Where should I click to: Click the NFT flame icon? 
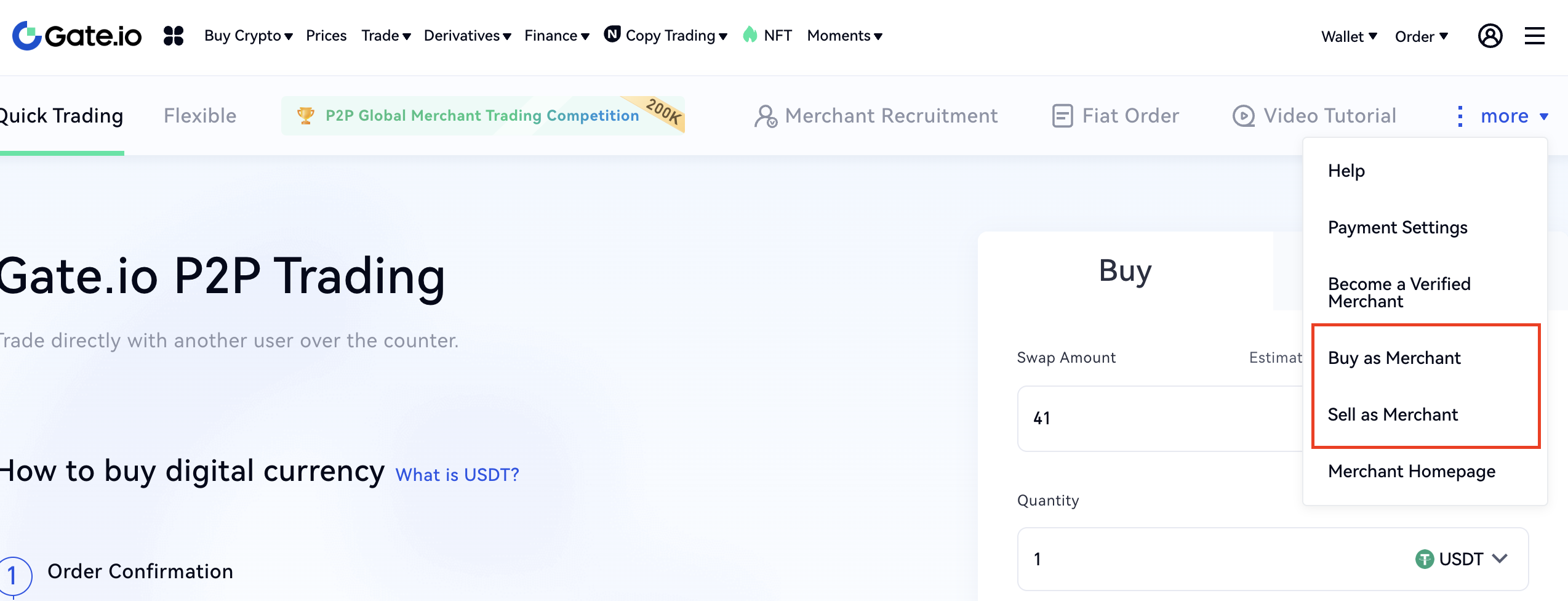coord(750,35)
